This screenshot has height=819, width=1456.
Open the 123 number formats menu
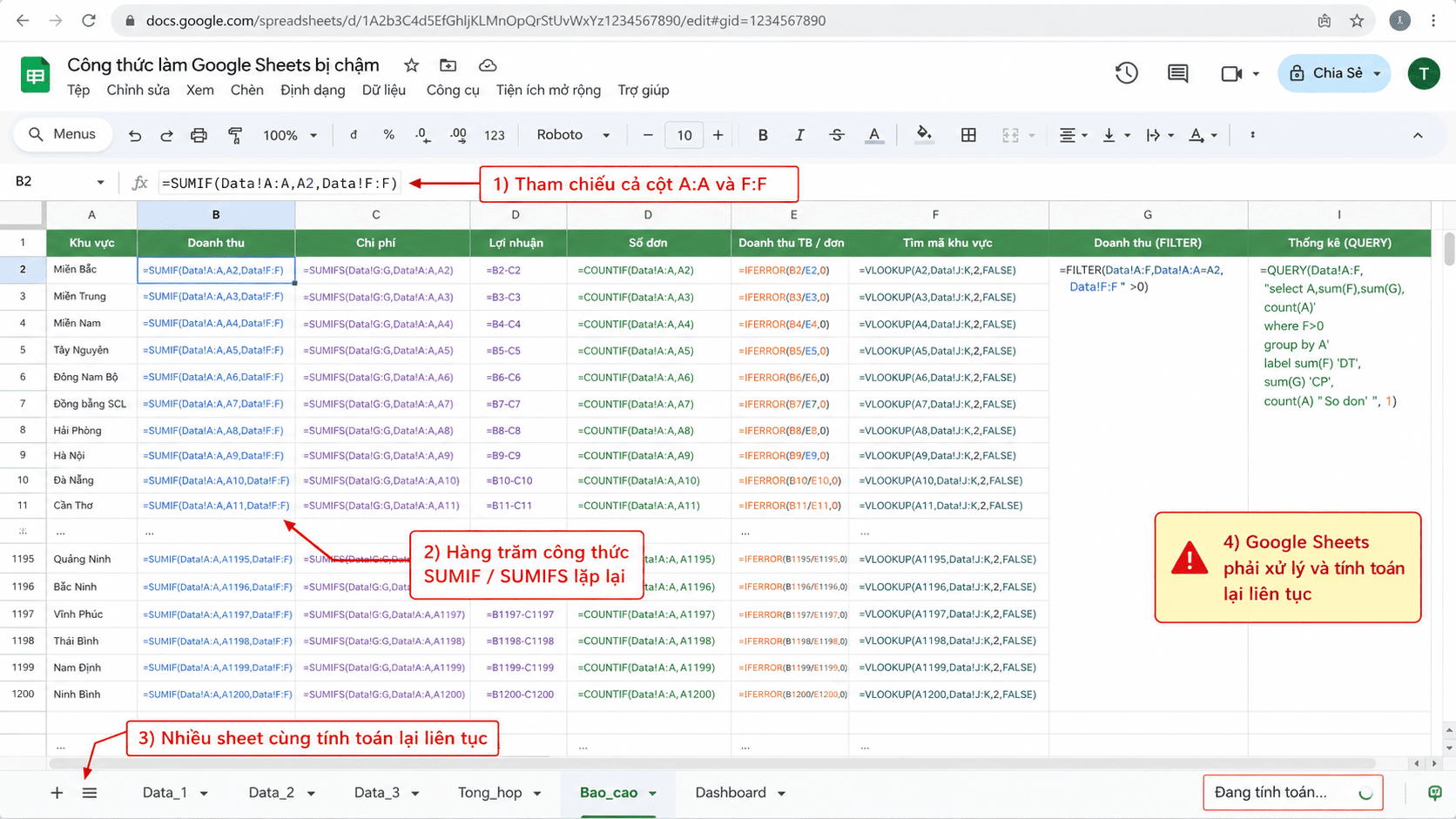(495, 135)
